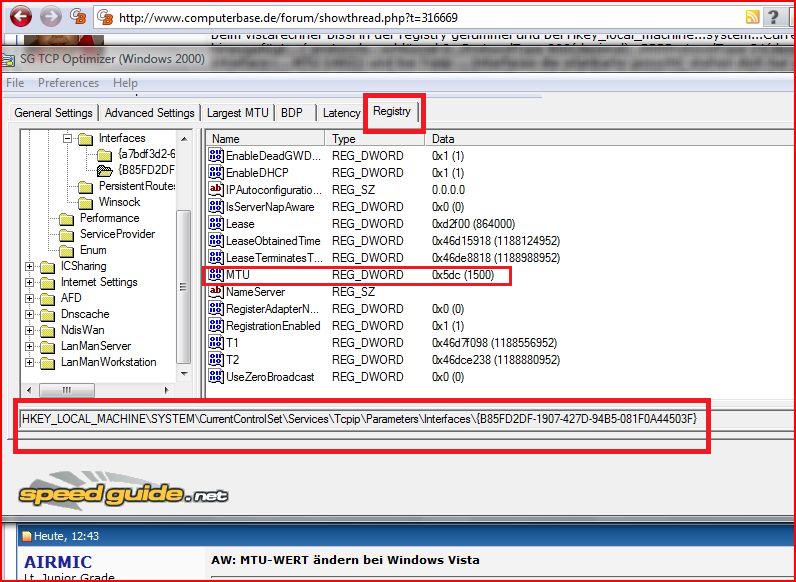796x582 pixels.
Task: Click the MTU data value 0x5dc (1500)
Action: [x=463, y=275]
